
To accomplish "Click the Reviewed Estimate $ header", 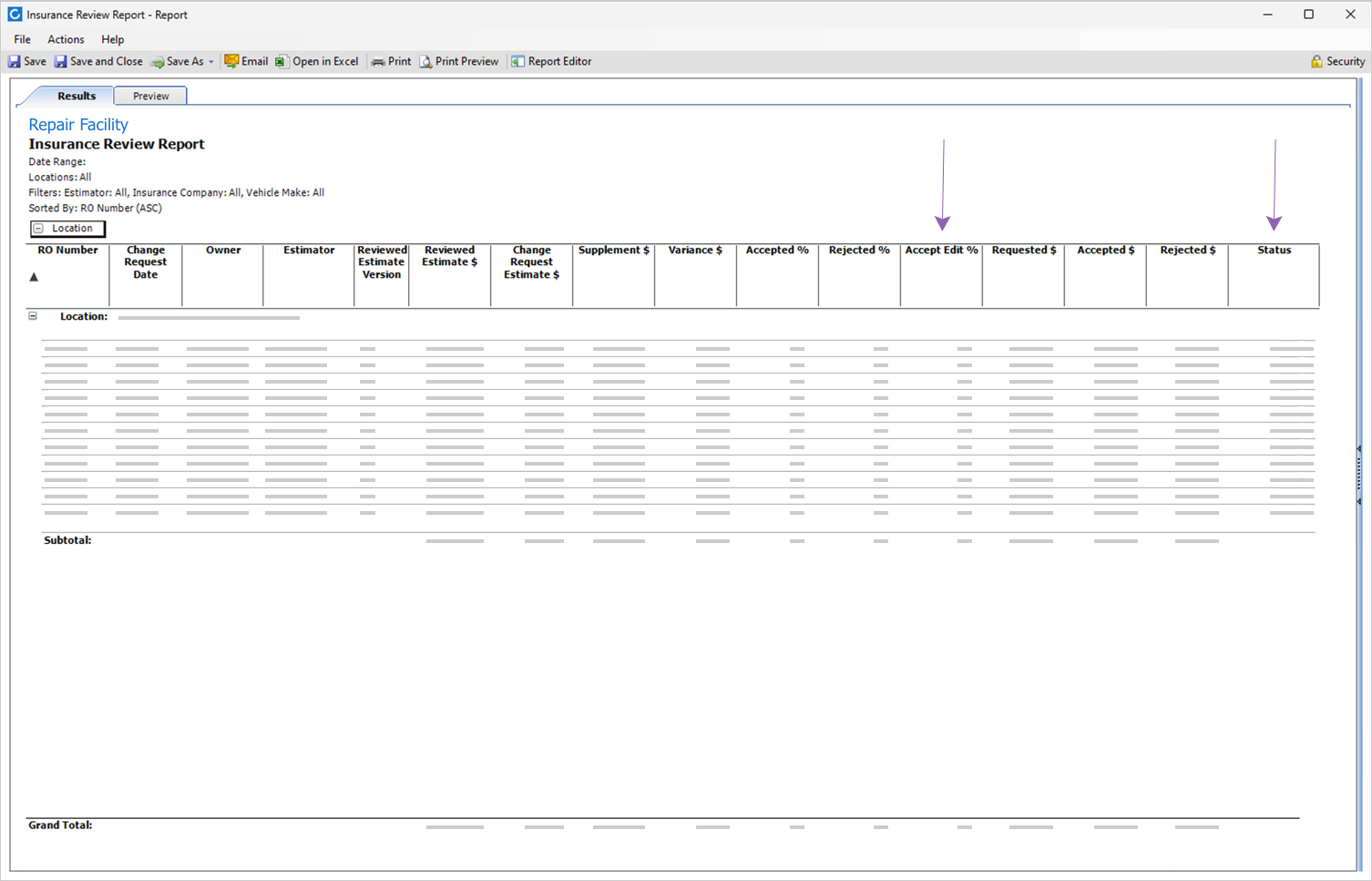I will (x=450, y=256).
